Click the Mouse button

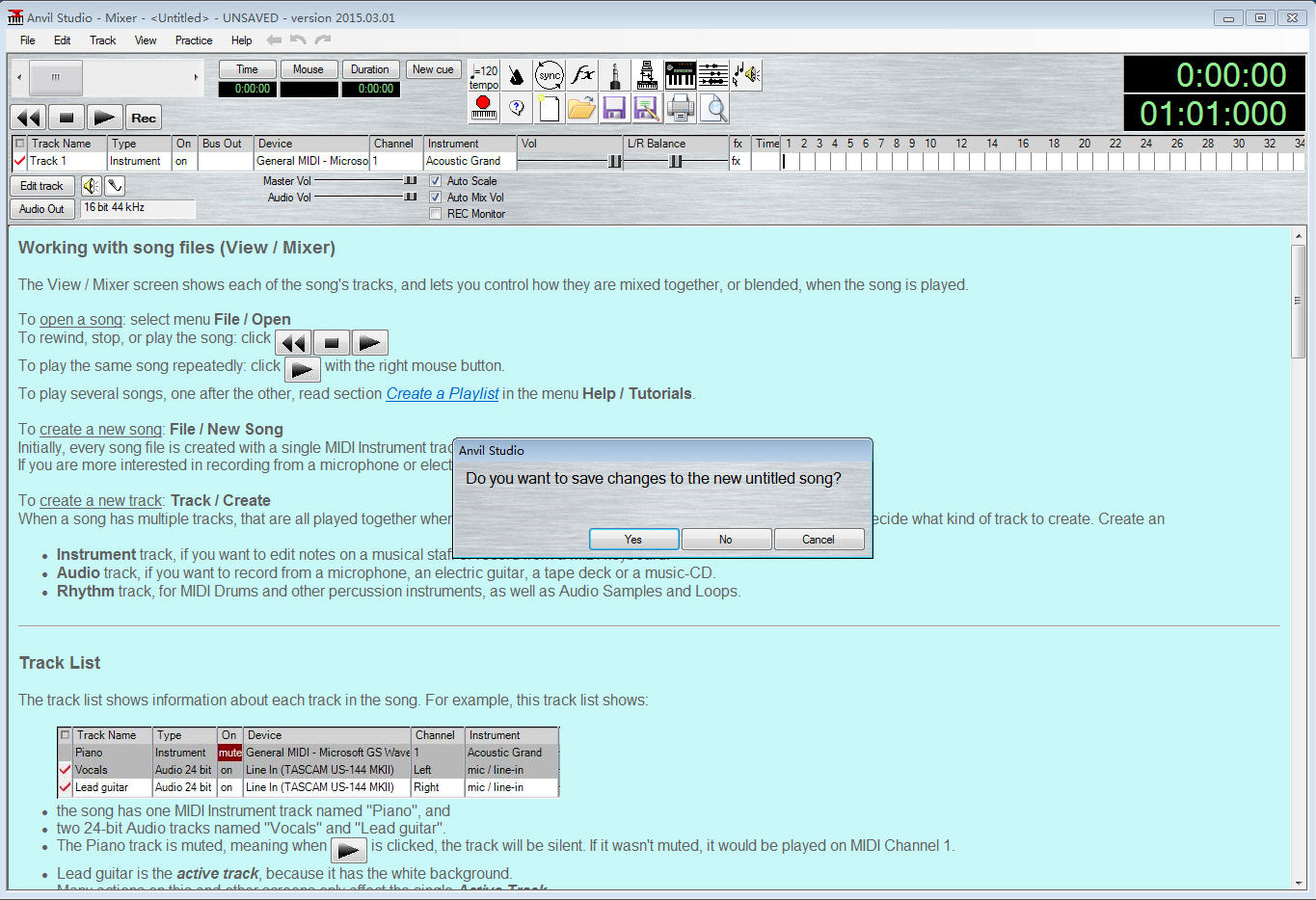(x=309, y=69)
